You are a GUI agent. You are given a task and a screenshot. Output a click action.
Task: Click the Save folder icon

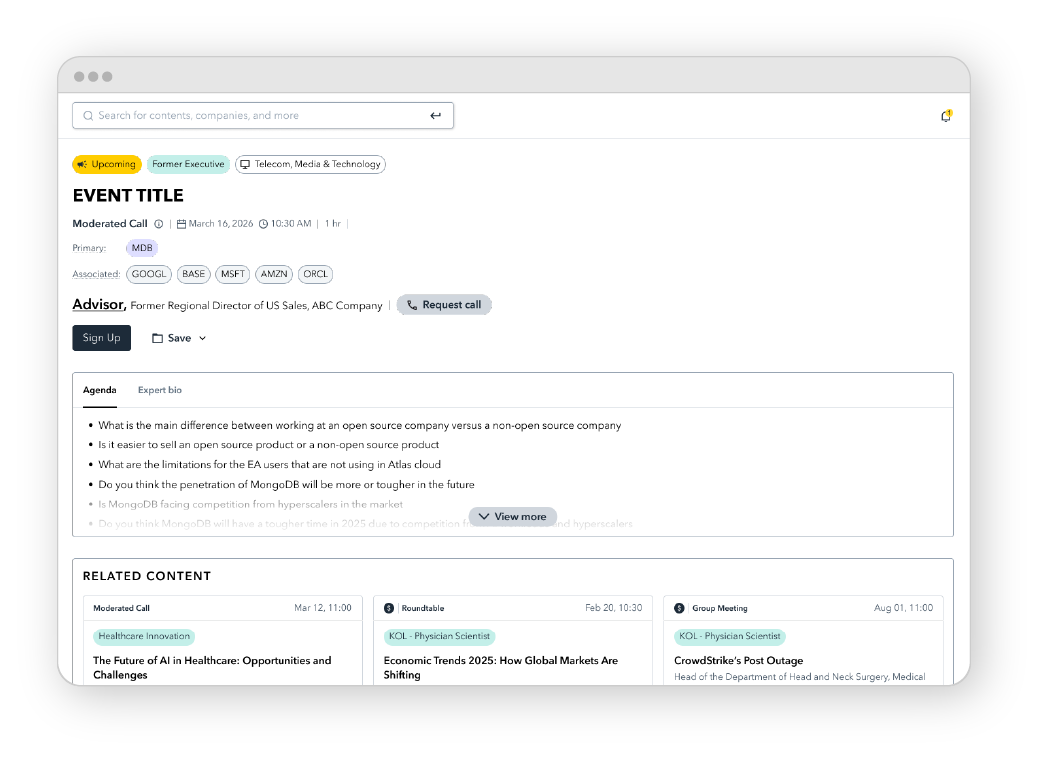(157, 338)
